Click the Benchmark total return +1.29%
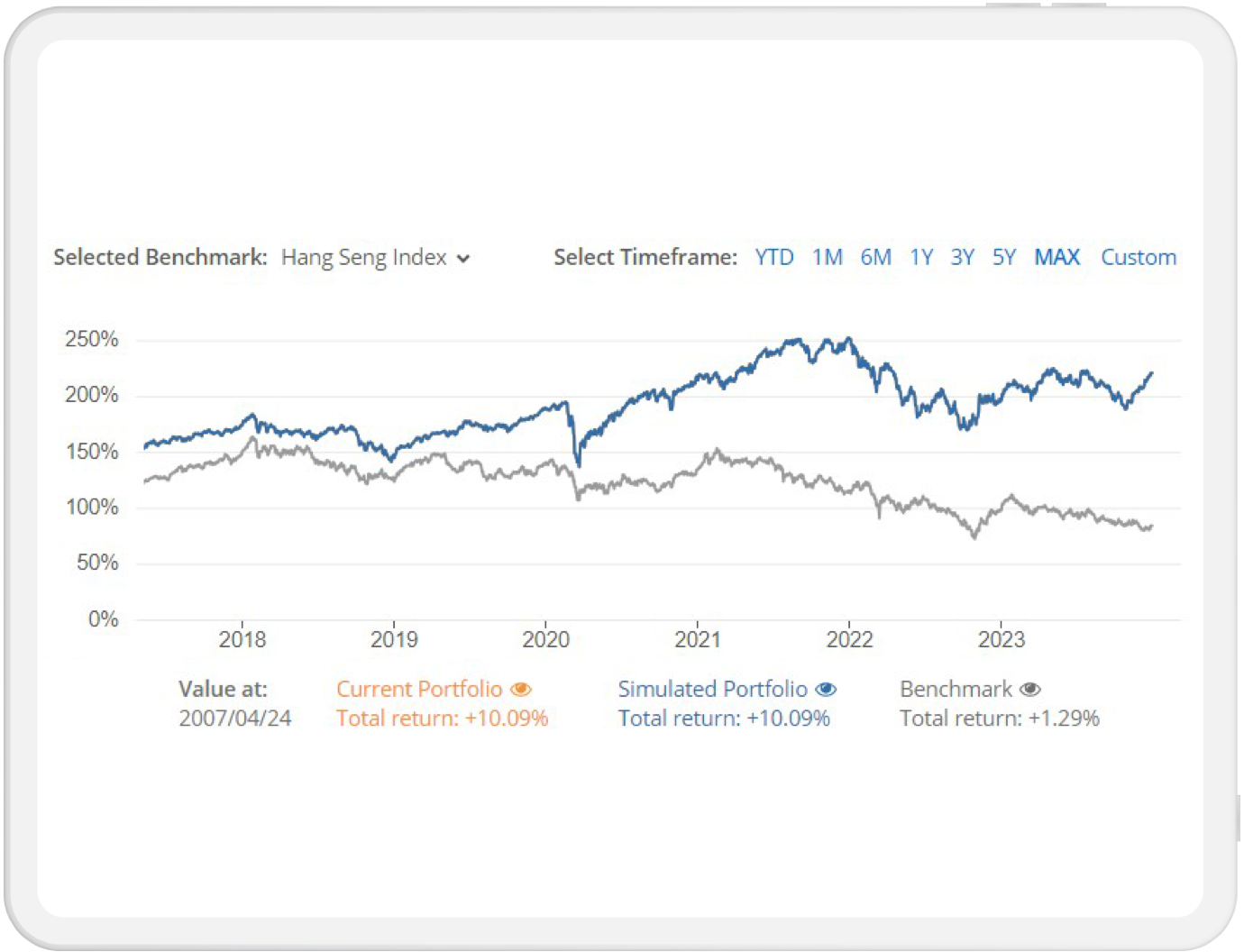This screenshot has height=952, width=1244. point(1000,719)
